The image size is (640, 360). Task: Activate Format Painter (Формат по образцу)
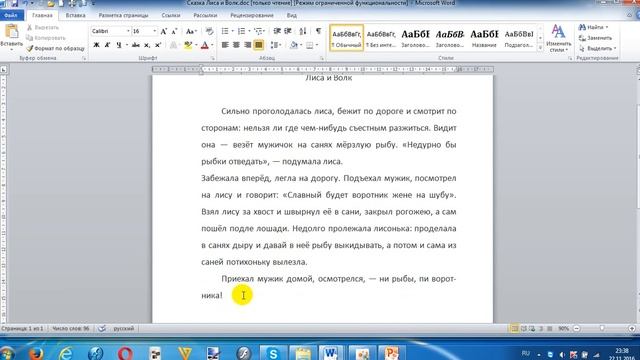click(56, 48)
